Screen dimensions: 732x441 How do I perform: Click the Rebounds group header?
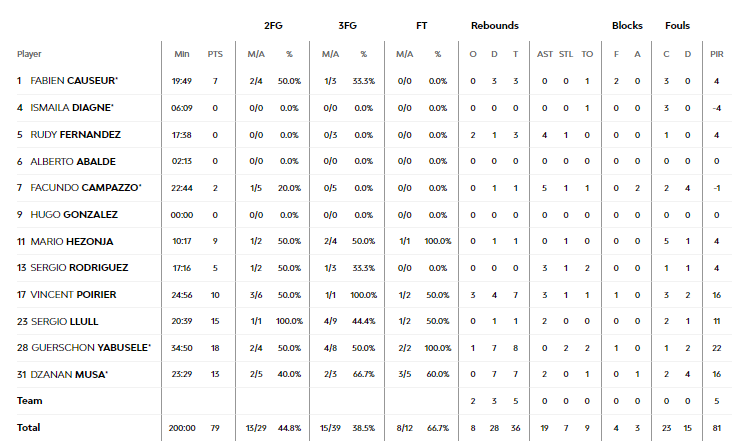(494, 26)
